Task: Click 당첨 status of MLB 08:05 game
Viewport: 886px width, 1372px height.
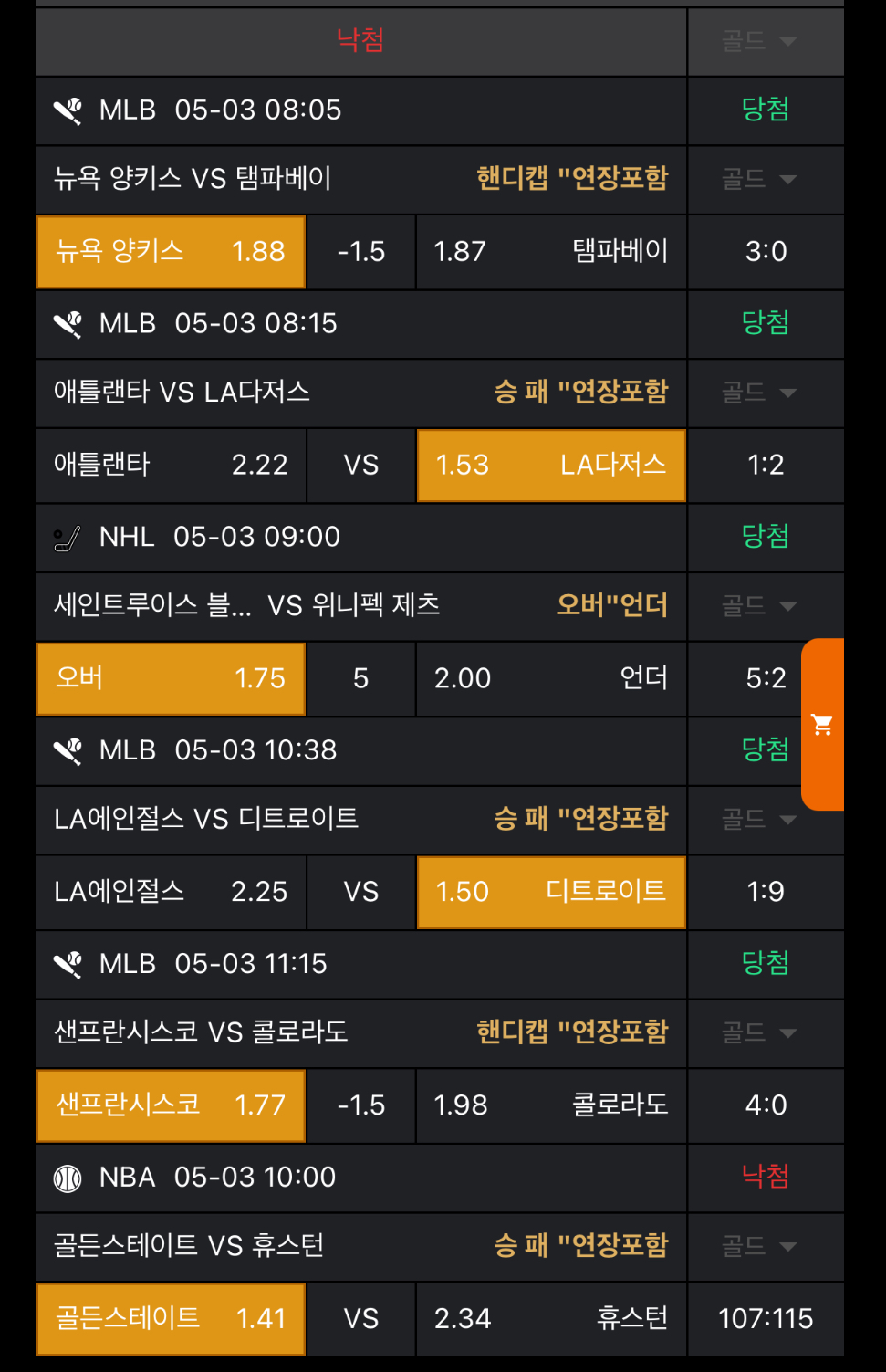Action: 765,110
